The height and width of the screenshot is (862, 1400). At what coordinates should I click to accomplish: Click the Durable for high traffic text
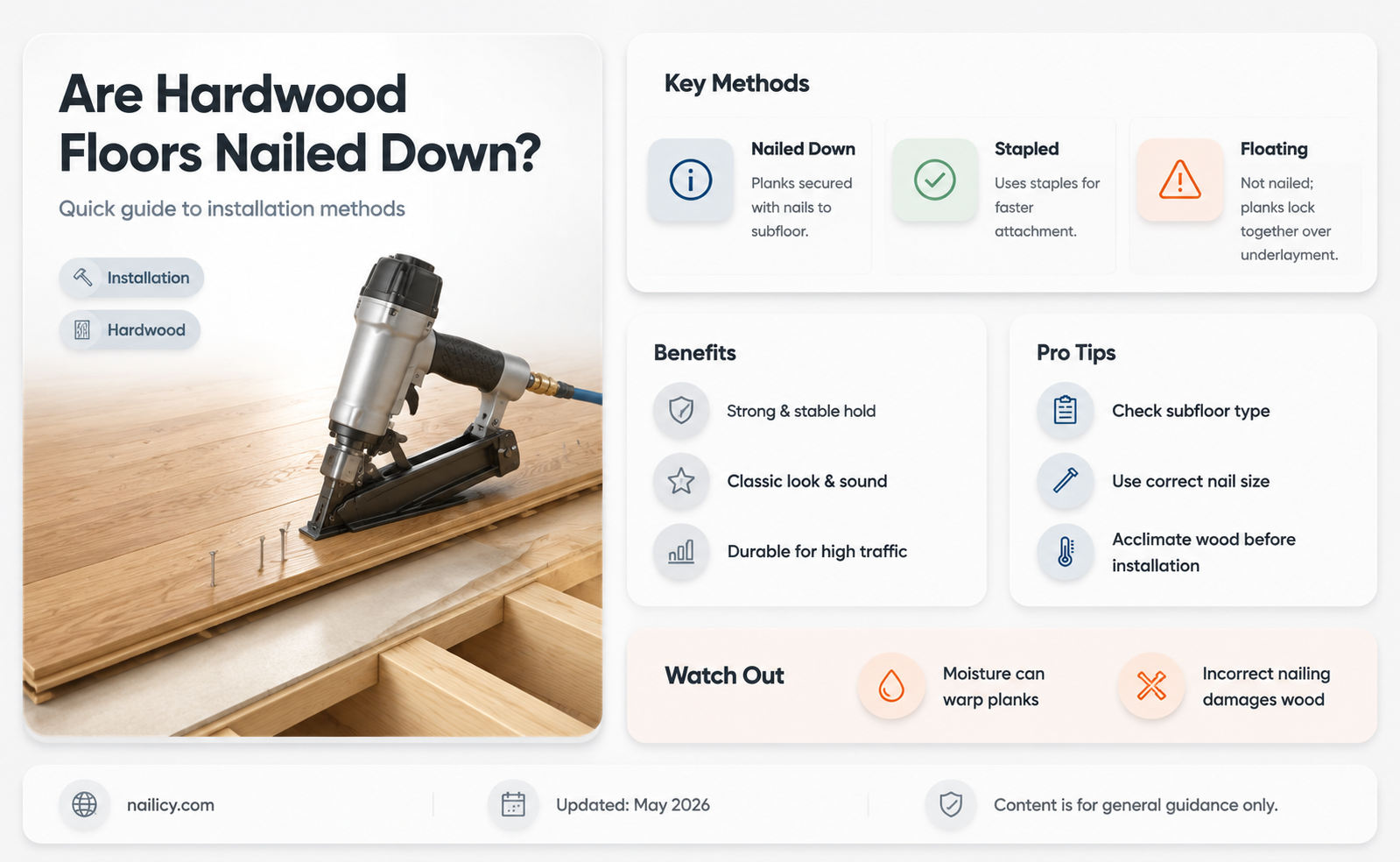pos(817,551)
